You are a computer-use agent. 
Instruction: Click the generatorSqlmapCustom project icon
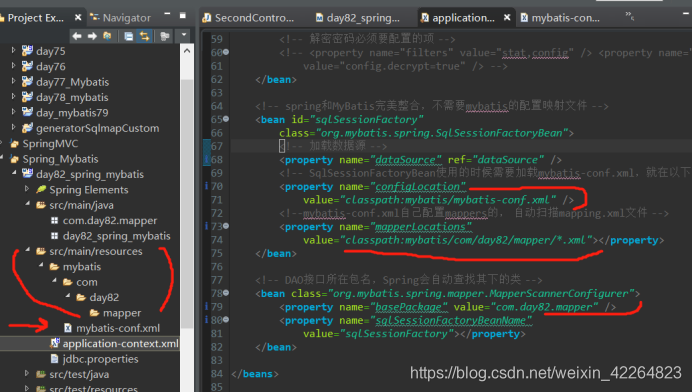pyautogui.click(x=27, y=128)
